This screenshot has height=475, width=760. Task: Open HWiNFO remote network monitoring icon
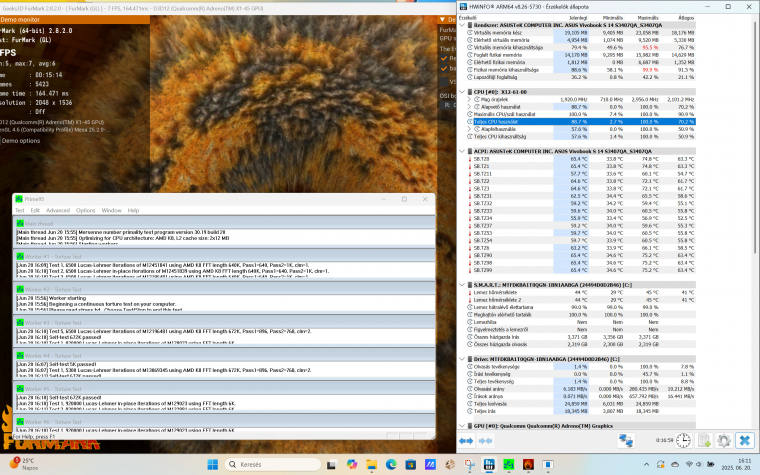[x=626, y=441]
